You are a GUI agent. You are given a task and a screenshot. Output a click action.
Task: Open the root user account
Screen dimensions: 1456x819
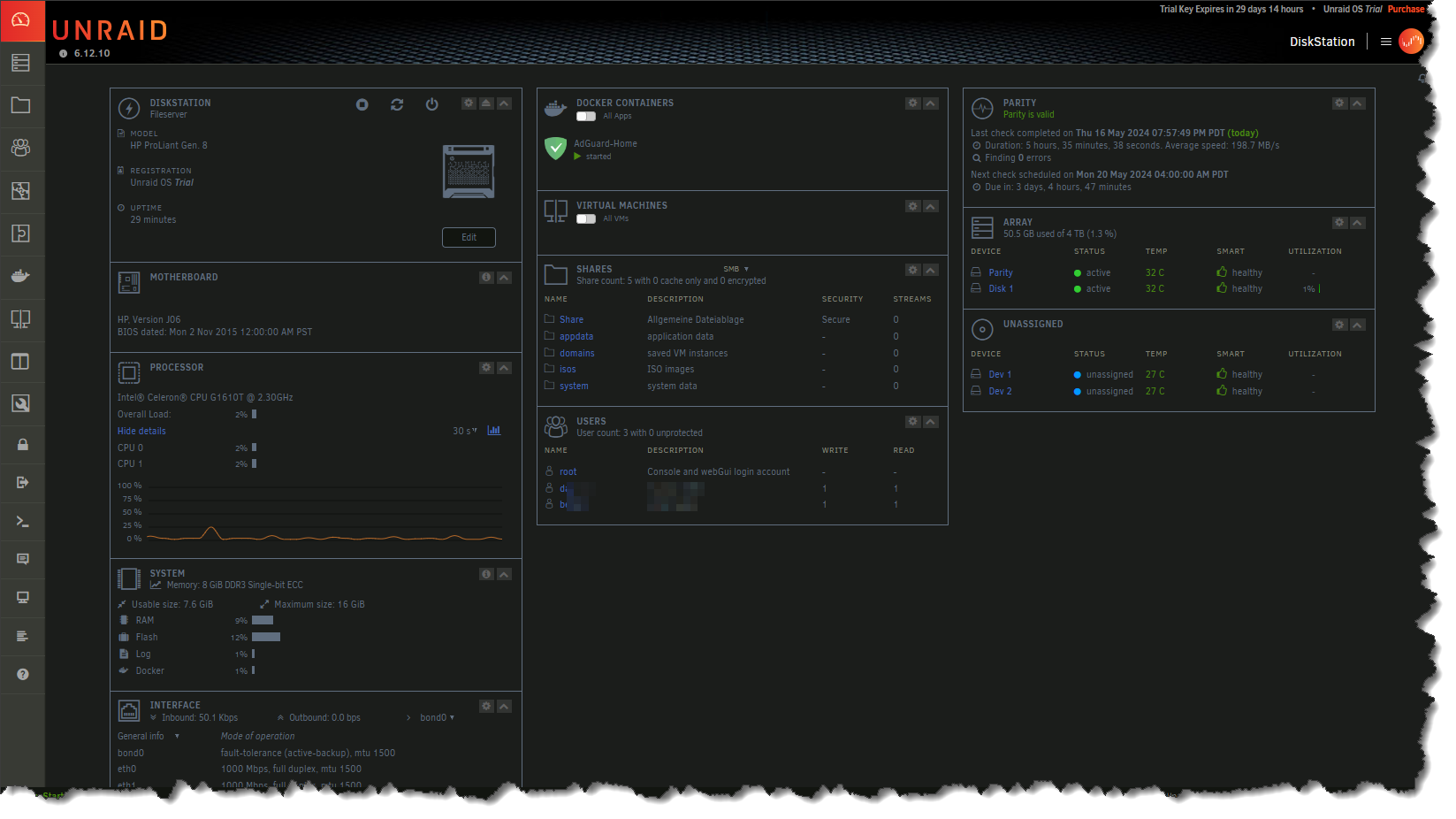(x=568, y=471)
